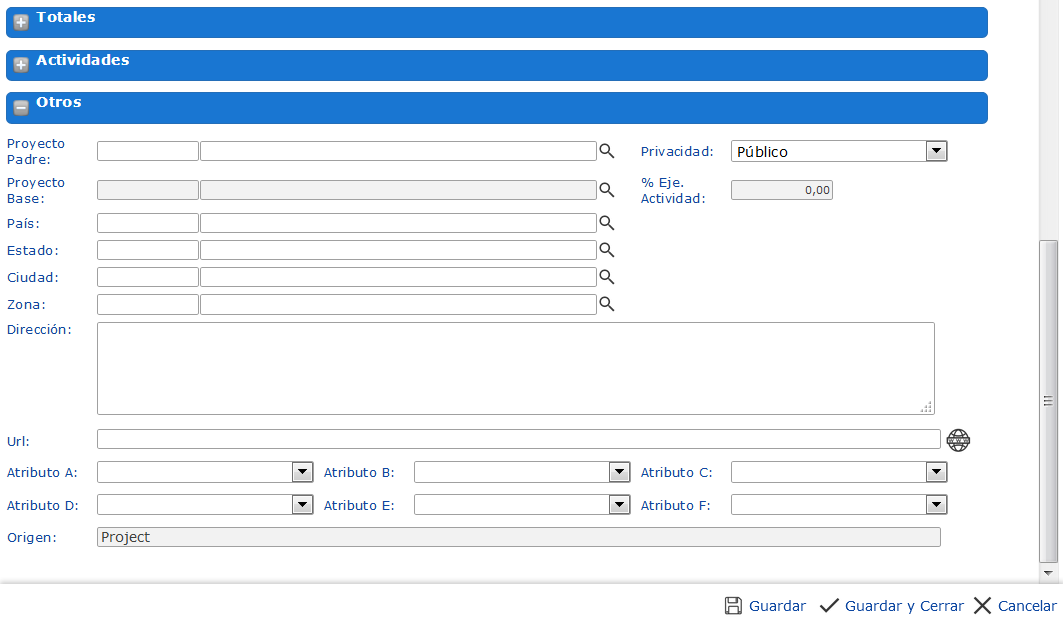Open the Atributo F dropdown
Viewport: 1063px width, 623px height.
coord(936,505)
